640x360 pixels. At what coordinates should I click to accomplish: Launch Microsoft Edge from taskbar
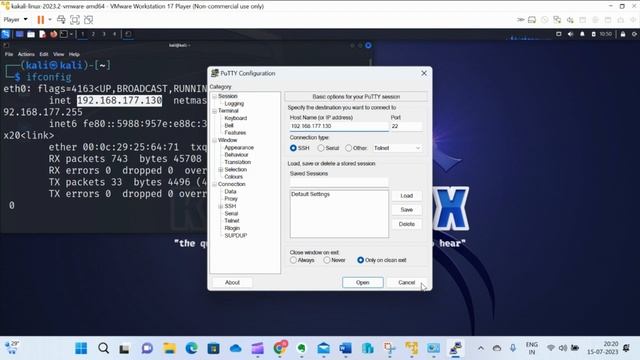(x=191, y=348)
